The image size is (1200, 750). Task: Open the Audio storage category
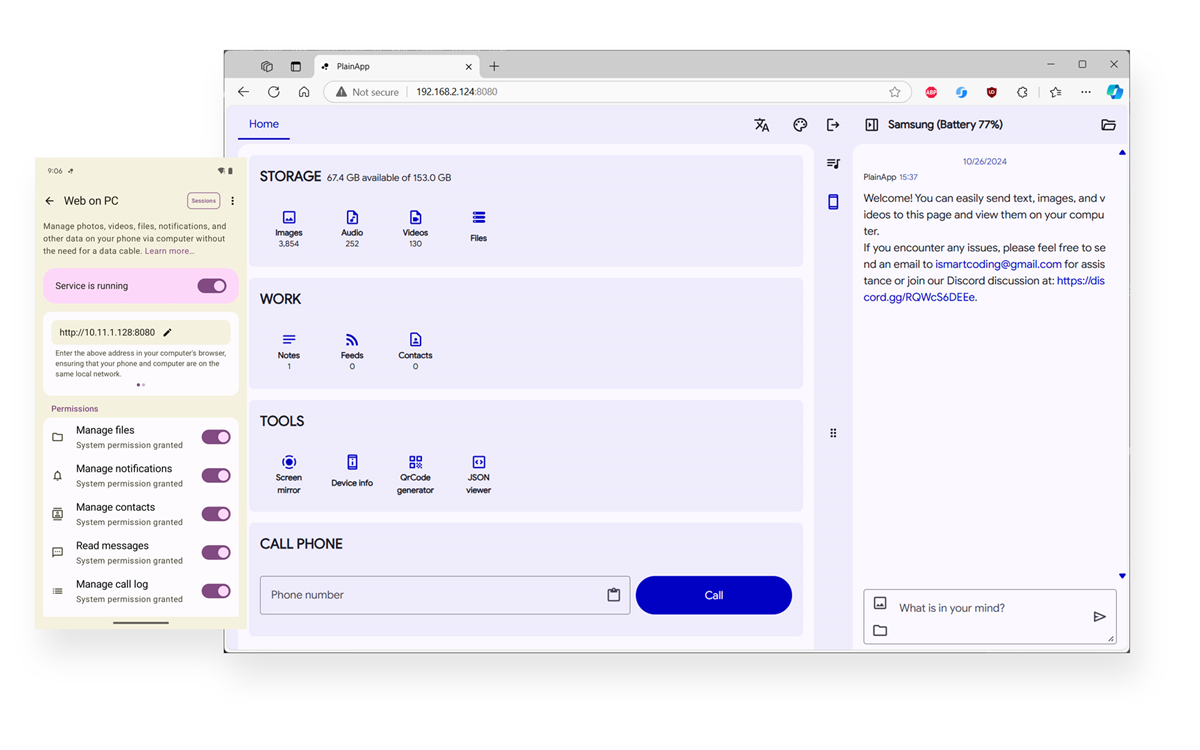[352, 228]
